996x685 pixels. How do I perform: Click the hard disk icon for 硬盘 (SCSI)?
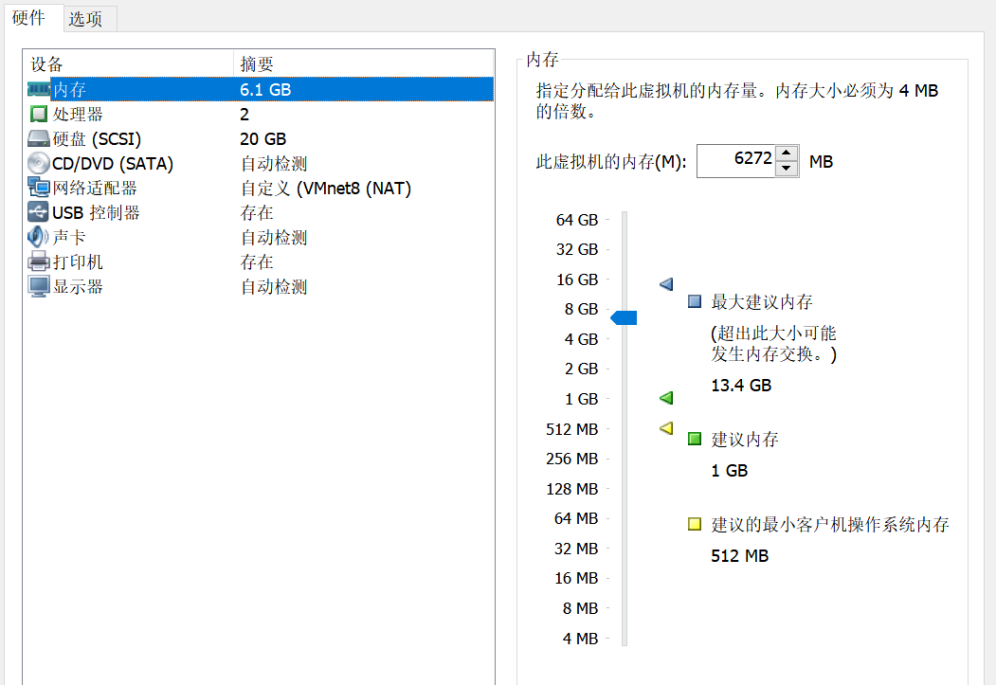(x=38, y=139)
